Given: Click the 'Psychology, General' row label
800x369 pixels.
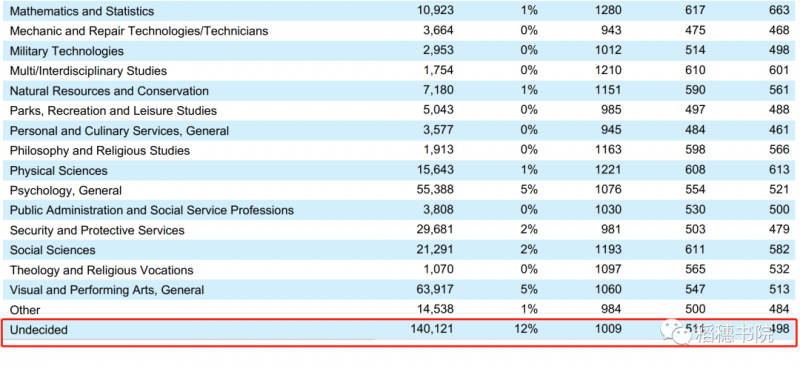Looking at the screenshot, I should 66,190.
